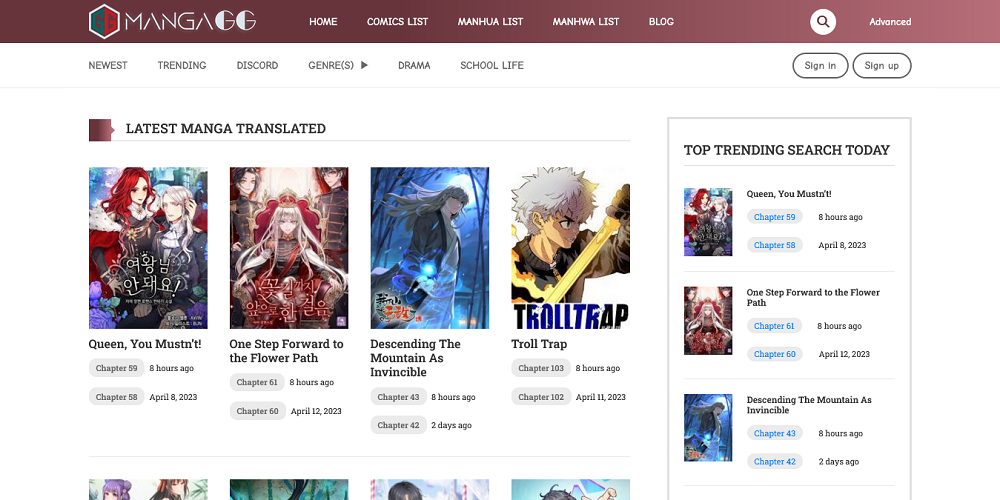Click the LATEST MANGA TRANSLATED heading

pos(226,128)
